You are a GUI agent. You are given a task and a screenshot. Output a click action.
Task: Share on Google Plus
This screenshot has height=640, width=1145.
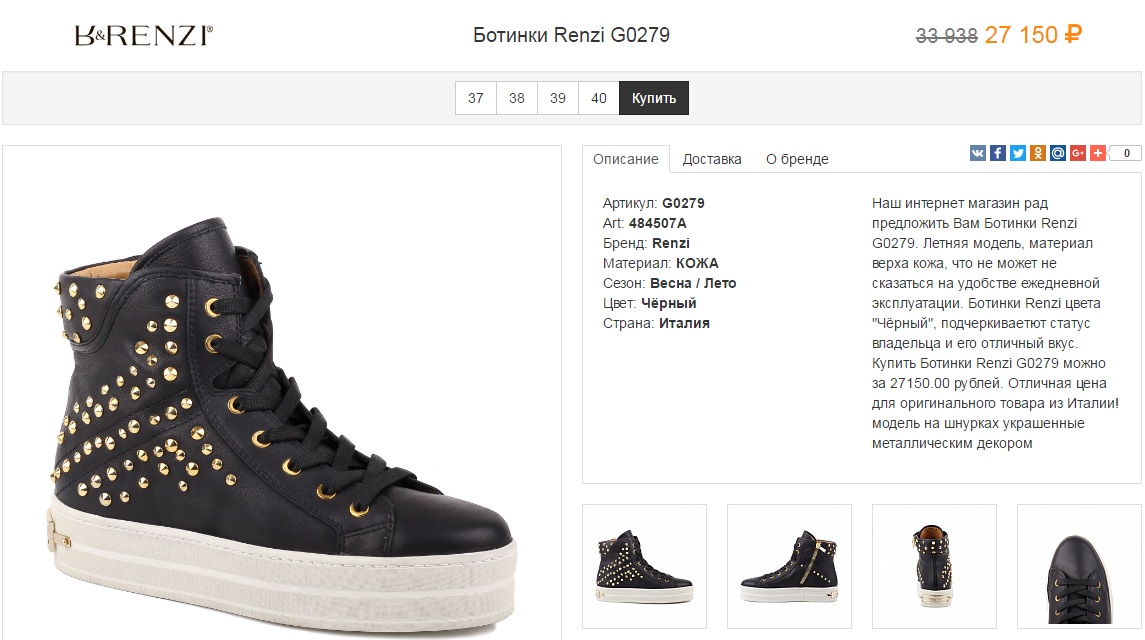point(1077,153)
